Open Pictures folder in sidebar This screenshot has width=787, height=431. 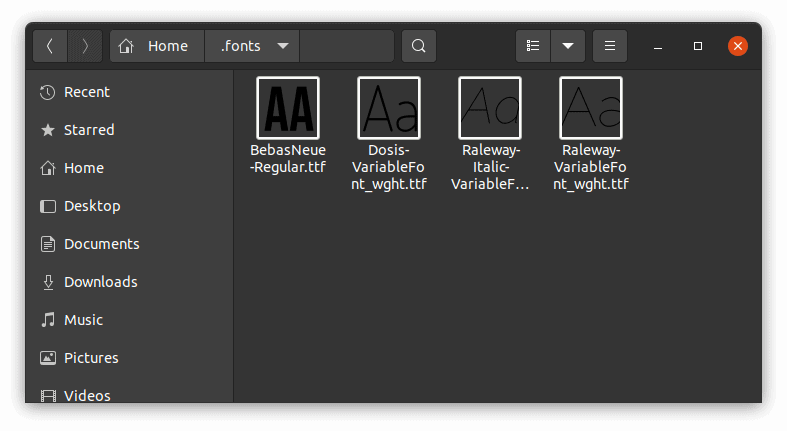pyautogui.click(x=90, y=358)
